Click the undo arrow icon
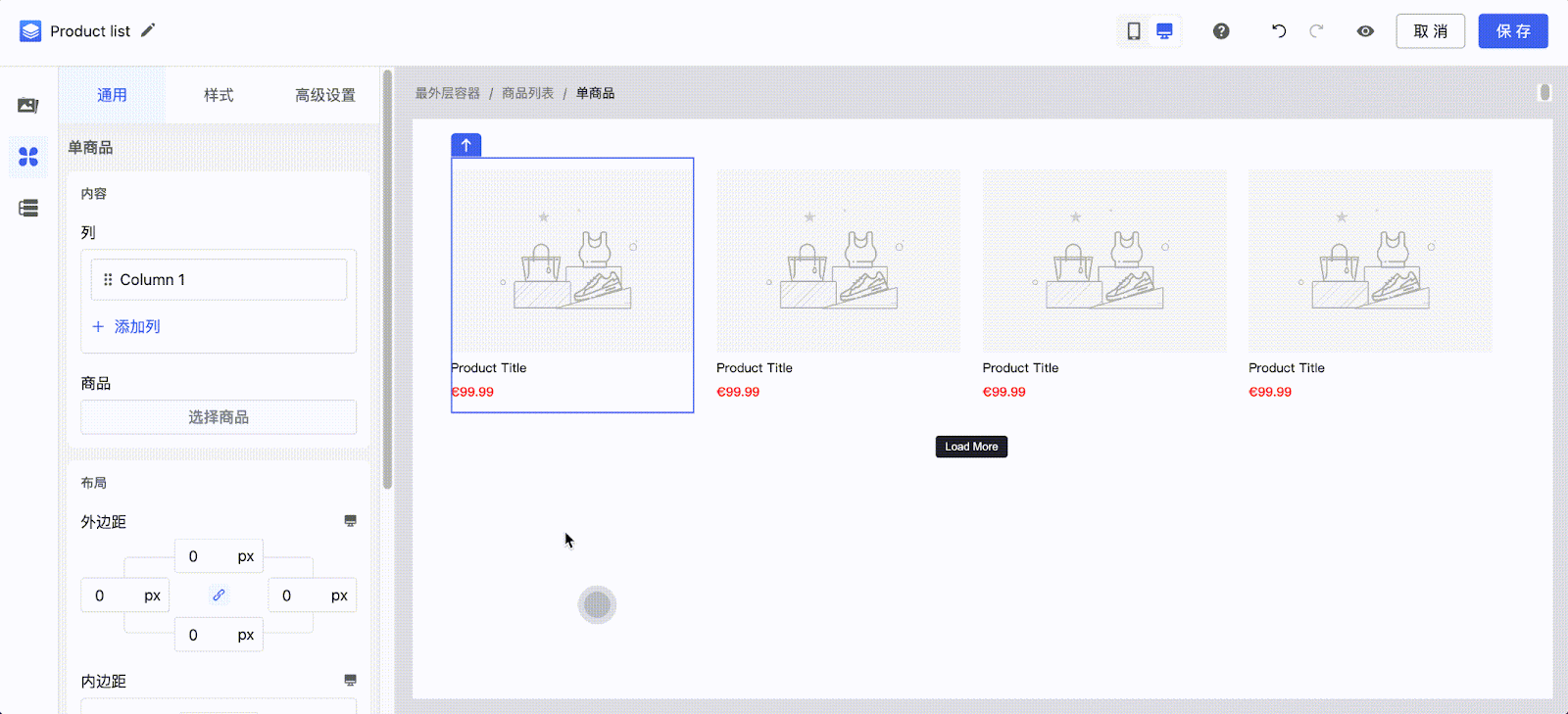 click(1279, 31)
